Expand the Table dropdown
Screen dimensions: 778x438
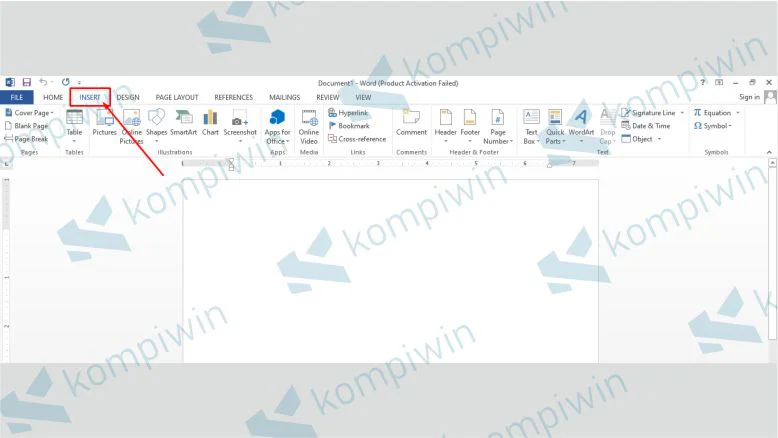[74, 140]
